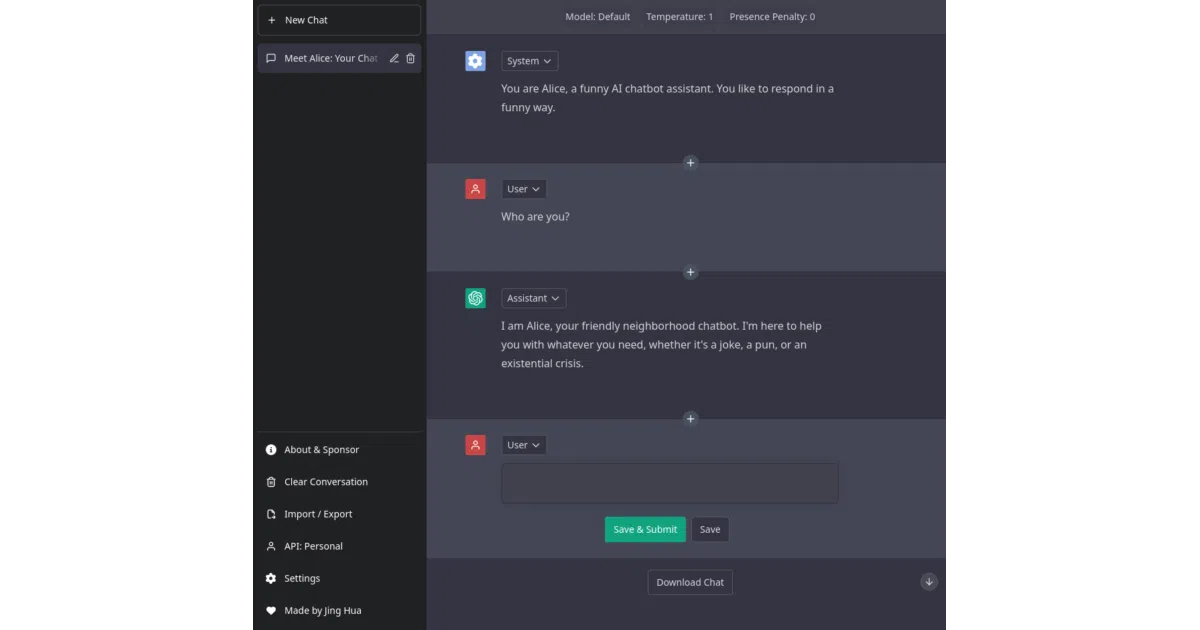
Task: Open the User role dropdown above the input box
Action: point(523,445)
